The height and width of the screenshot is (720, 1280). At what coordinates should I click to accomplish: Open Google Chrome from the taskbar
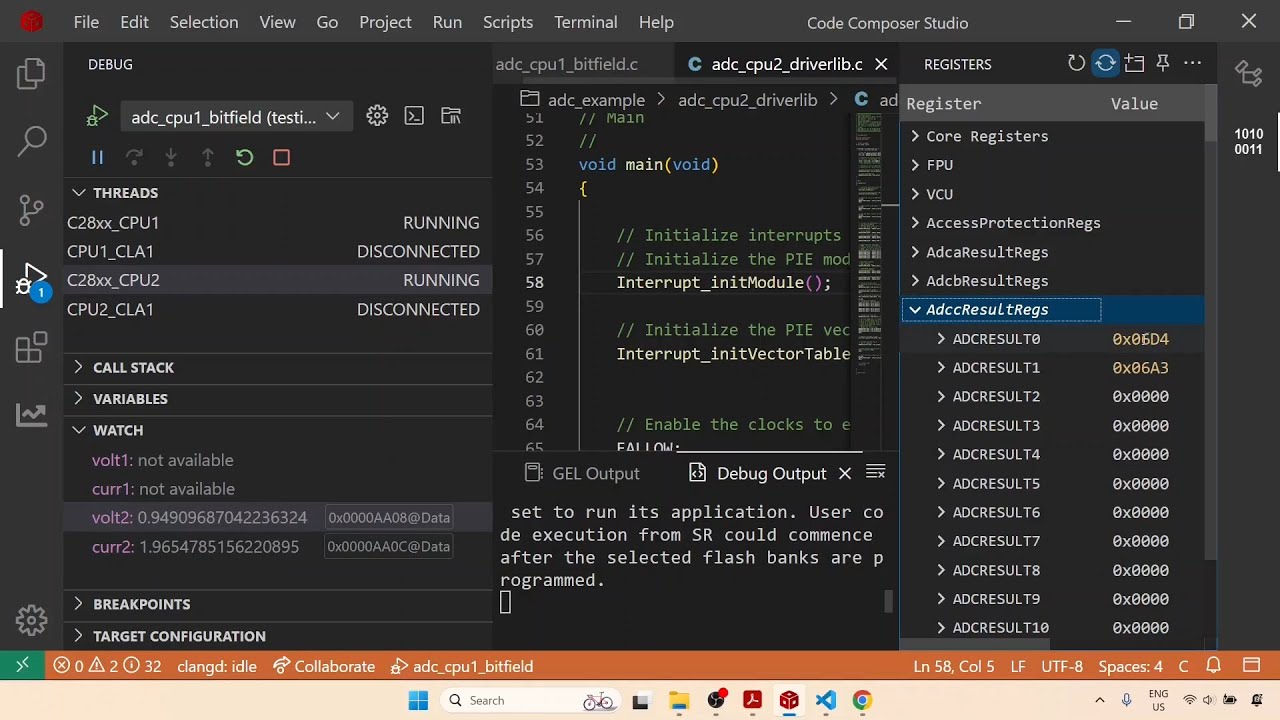pos(862,700)
